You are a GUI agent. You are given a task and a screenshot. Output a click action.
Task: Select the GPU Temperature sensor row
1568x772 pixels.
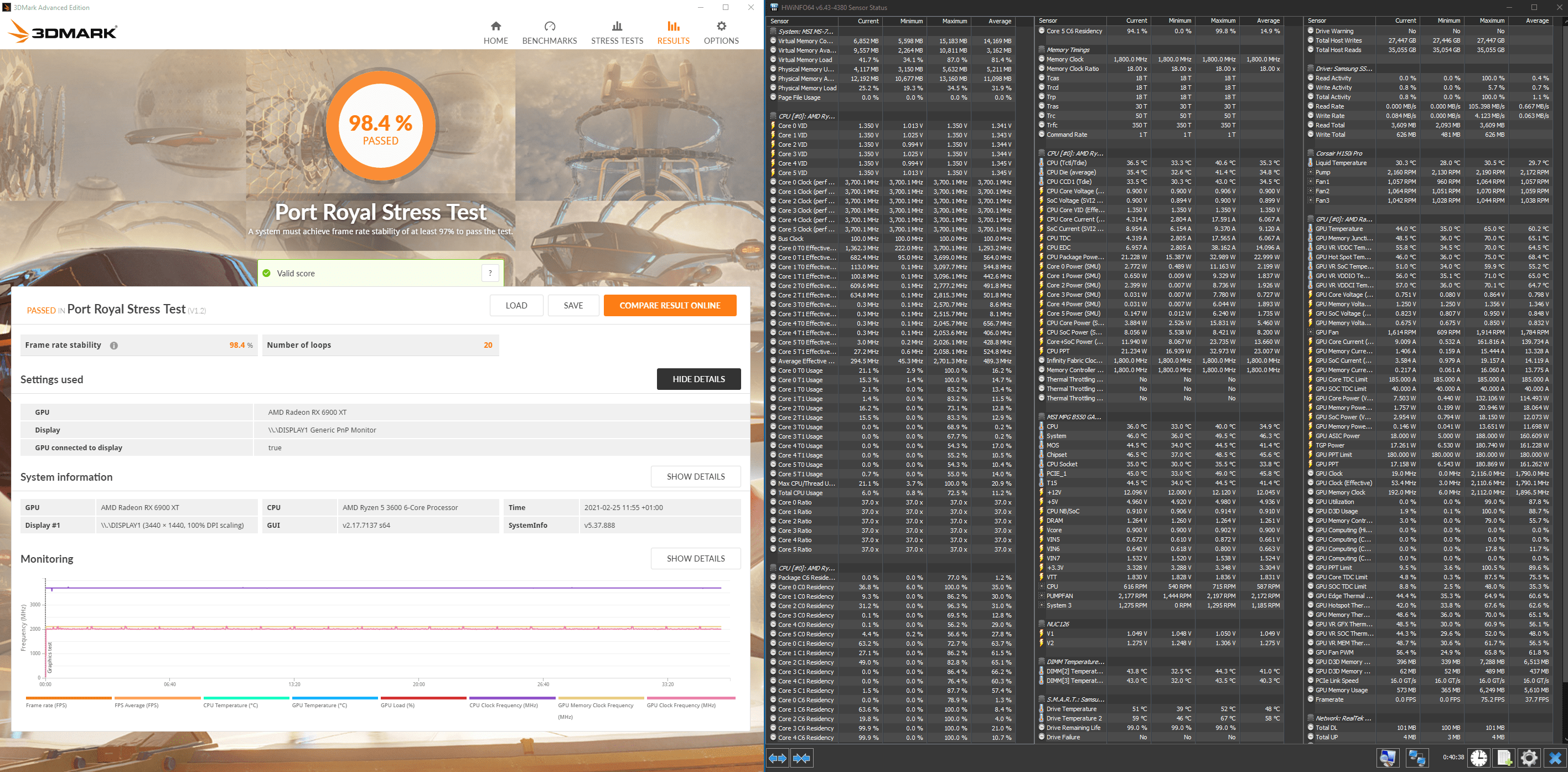tap(1429, 229)
